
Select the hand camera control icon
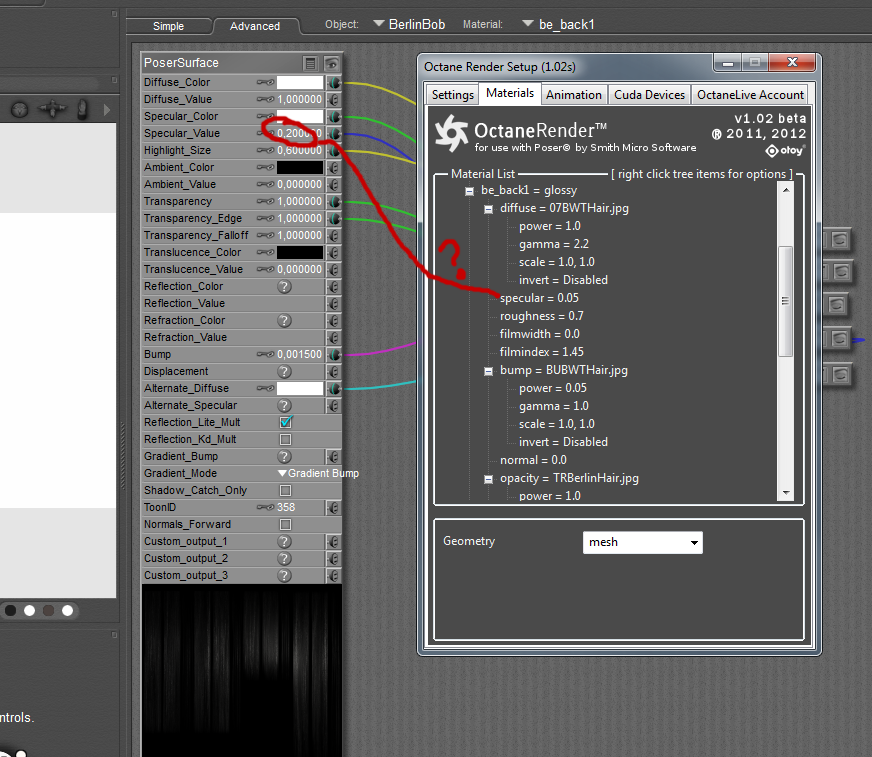click(x=82, y=109)
